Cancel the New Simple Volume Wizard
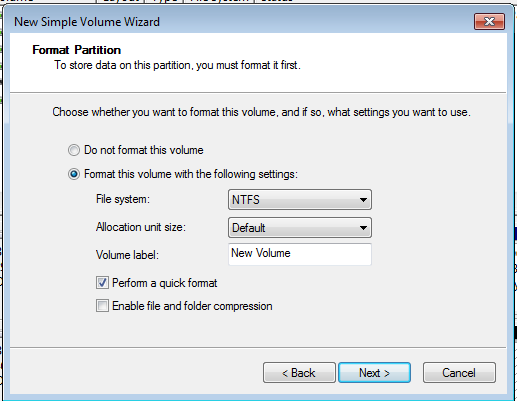Viewport: 517px width, 401px height. point(459,373)
